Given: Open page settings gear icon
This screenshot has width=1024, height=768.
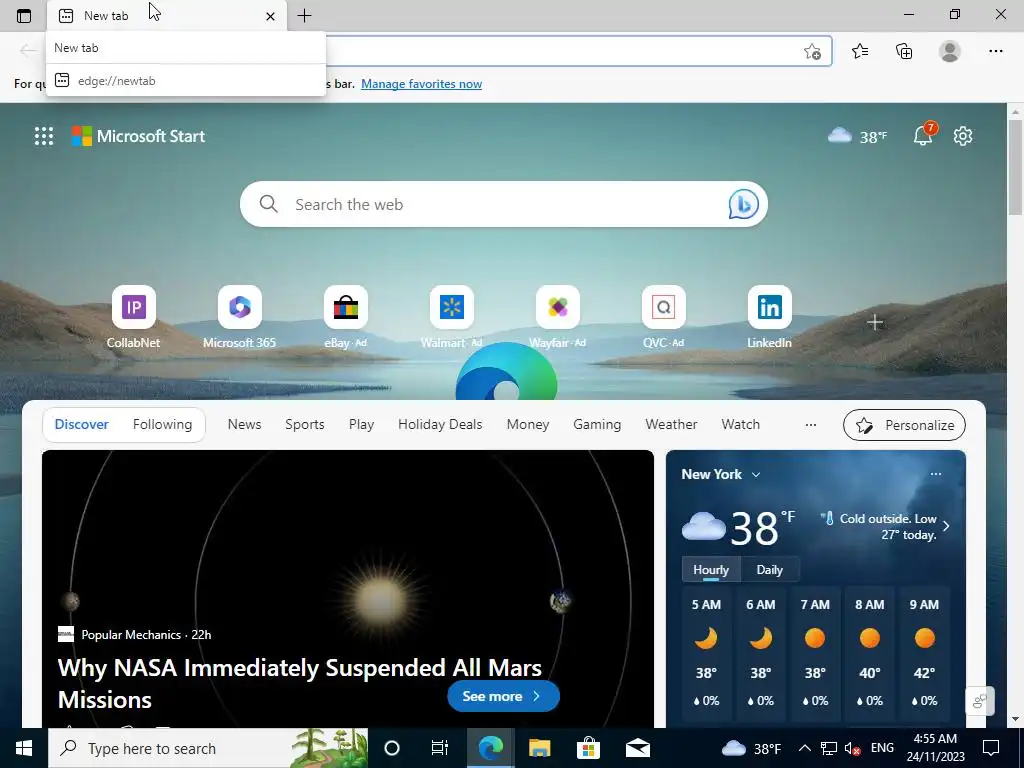Looking at the screenshot, I should [x=963, y=136].
